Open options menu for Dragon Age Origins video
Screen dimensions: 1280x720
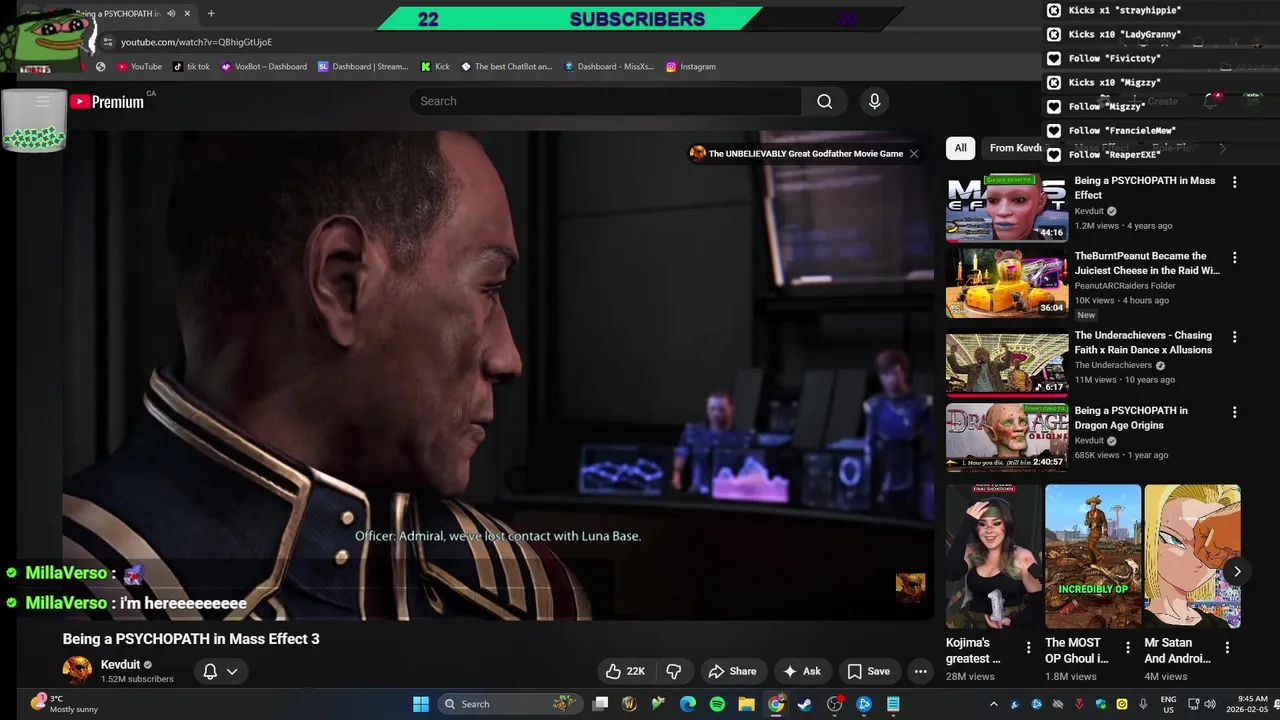pos(1234,412)
